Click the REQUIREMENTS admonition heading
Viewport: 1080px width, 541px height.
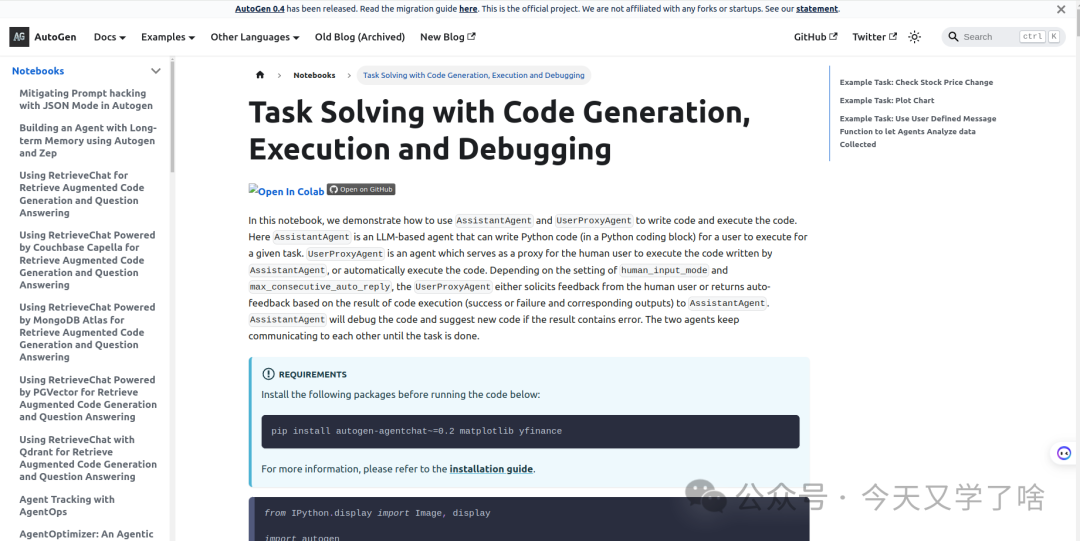click(x=313, y=375)
